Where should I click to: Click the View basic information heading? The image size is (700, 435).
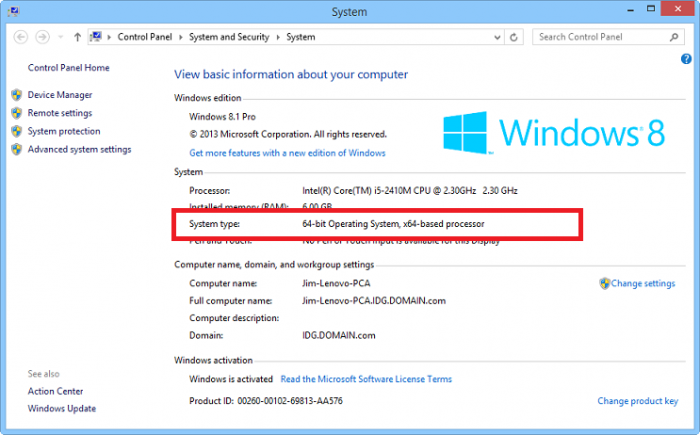coord(291,75)
